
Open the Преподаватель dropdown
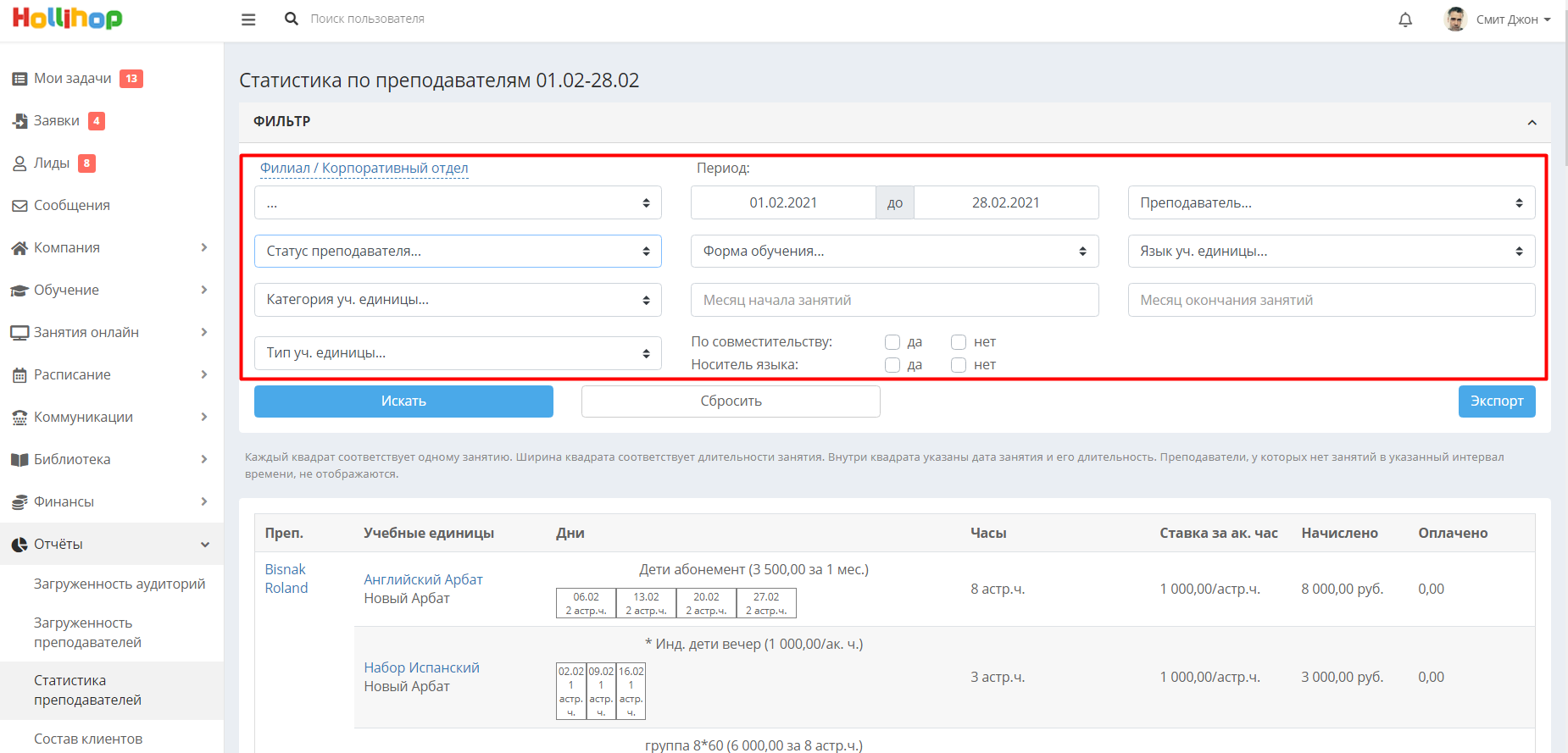click(1332, 202)
